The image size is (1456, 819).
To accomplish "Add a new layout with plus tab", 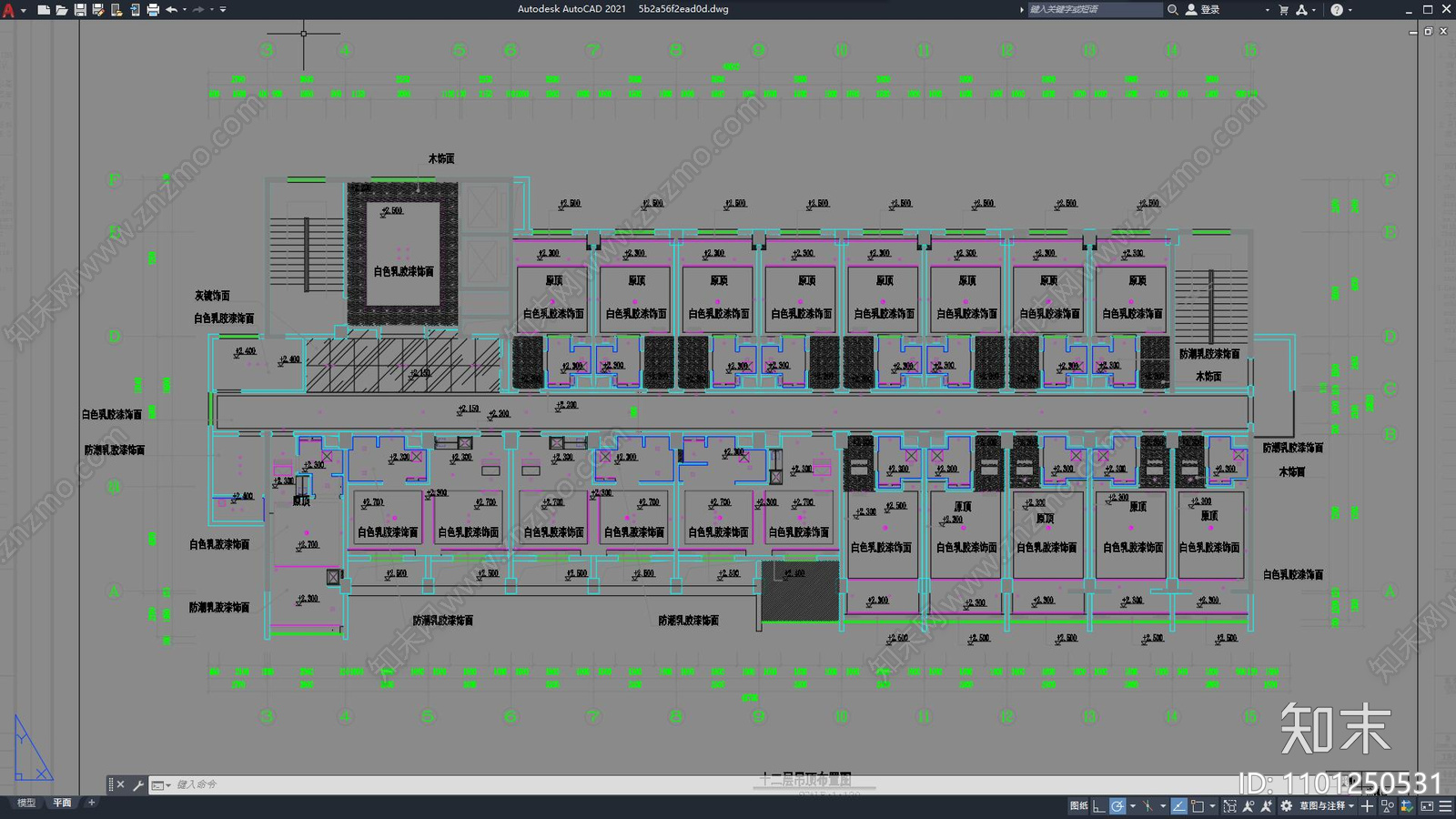I will coord(91,803).
